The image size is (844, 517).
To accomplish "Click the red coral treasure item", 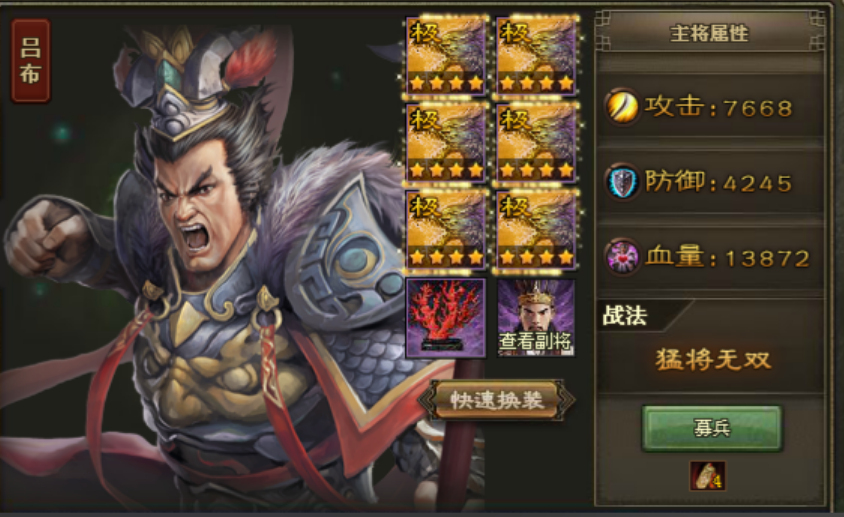I will (446, 318).
